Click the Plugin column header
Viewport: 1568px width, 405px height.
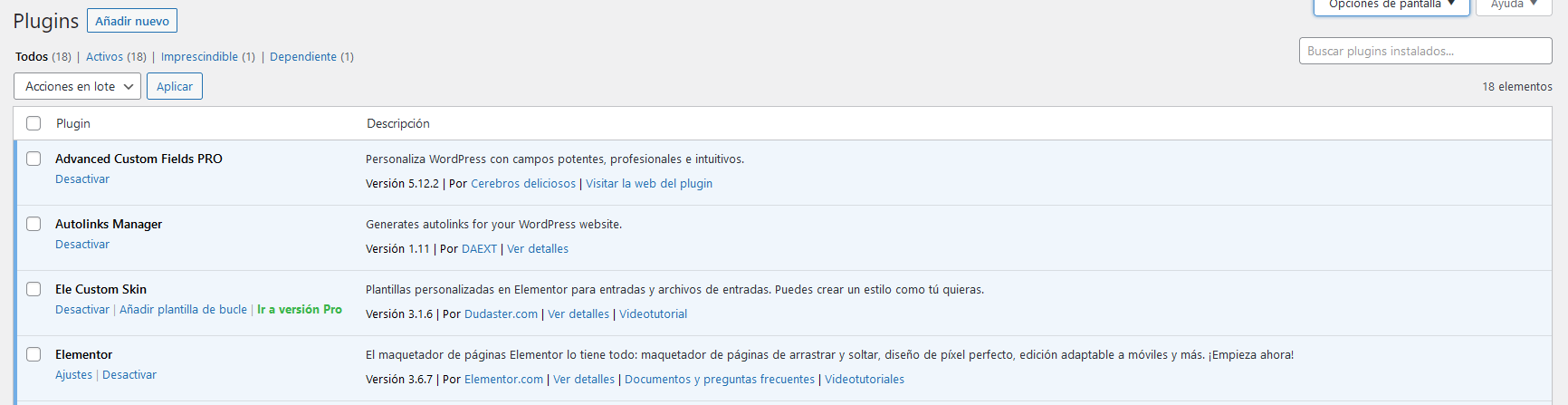tap(73, 123)
